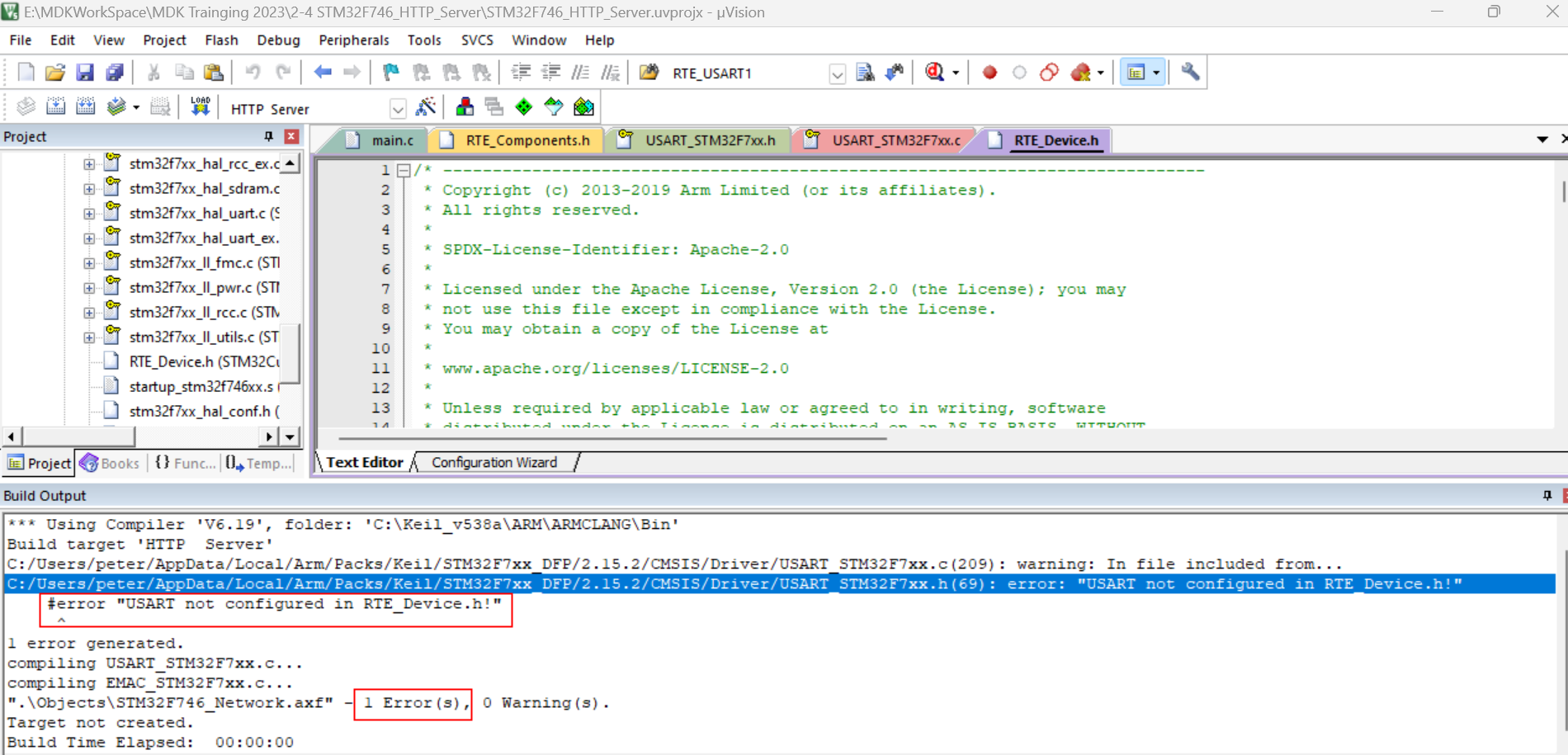The width and height of the screenshot is (1568, 755).
Task: Open the HTTP Server target dropdown
Action: pos(398,109)
